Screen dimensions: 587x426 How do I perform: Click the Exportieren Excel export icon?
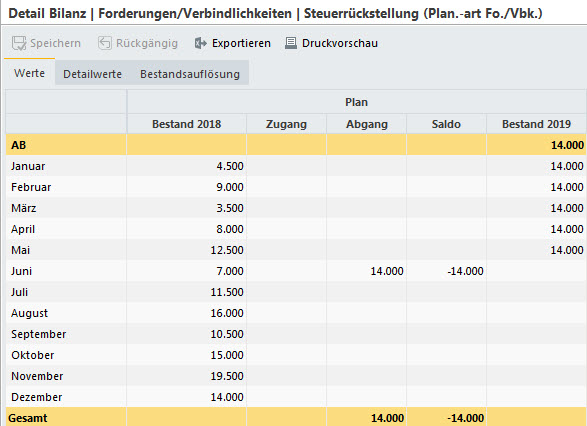point(201,43)
